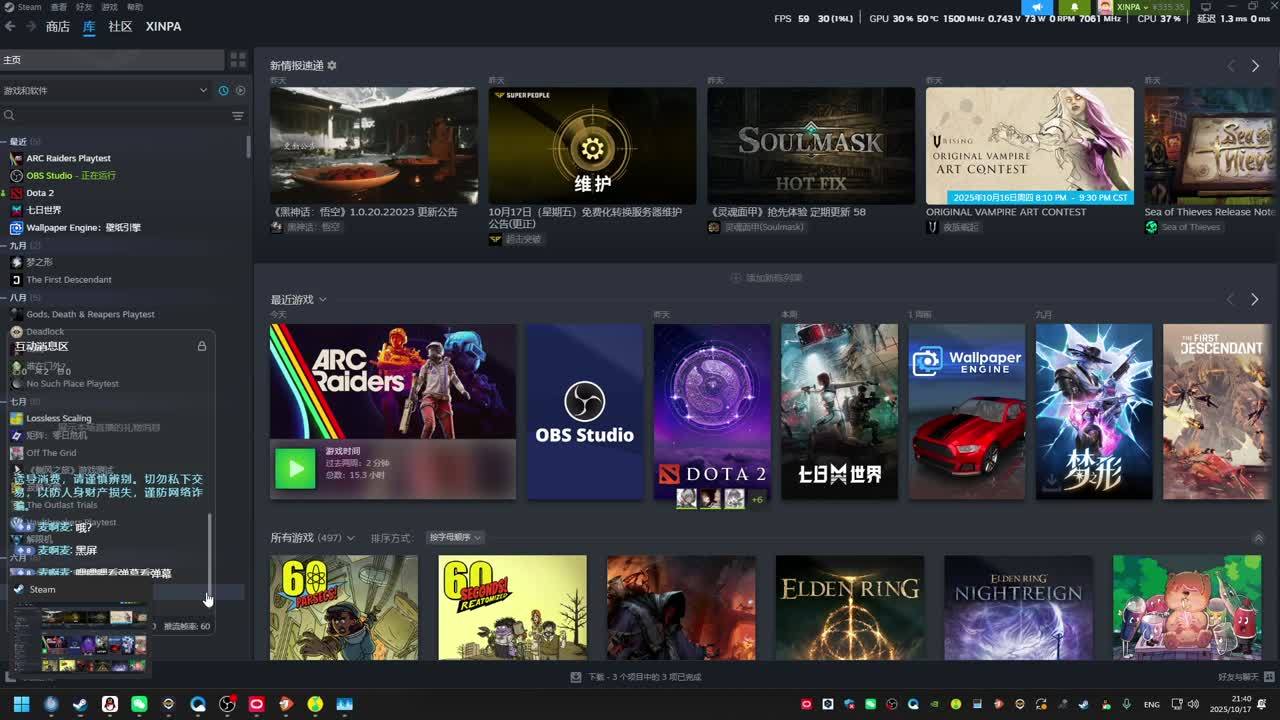The image size is (1280, 720).
Task: Click the green play button for ARC Raiders
Action: tap(295, 468)
